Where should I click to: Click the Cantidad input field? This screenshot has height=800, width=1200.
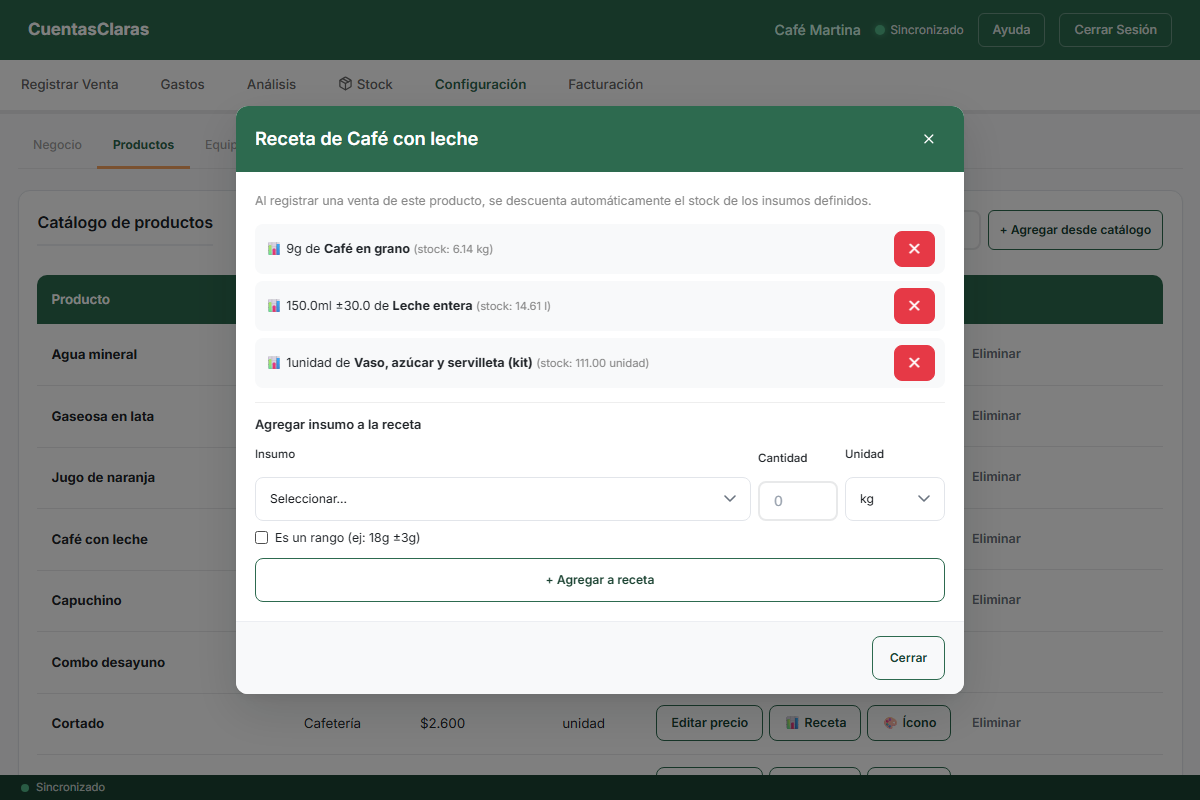[x=797, y=501]
